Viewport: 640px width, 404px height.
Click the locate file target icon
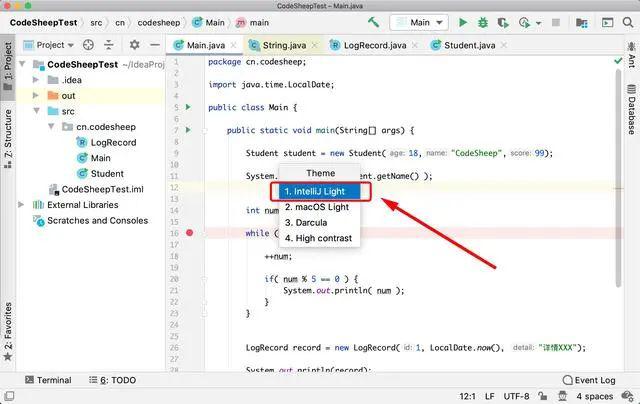[x=88, y=45]
